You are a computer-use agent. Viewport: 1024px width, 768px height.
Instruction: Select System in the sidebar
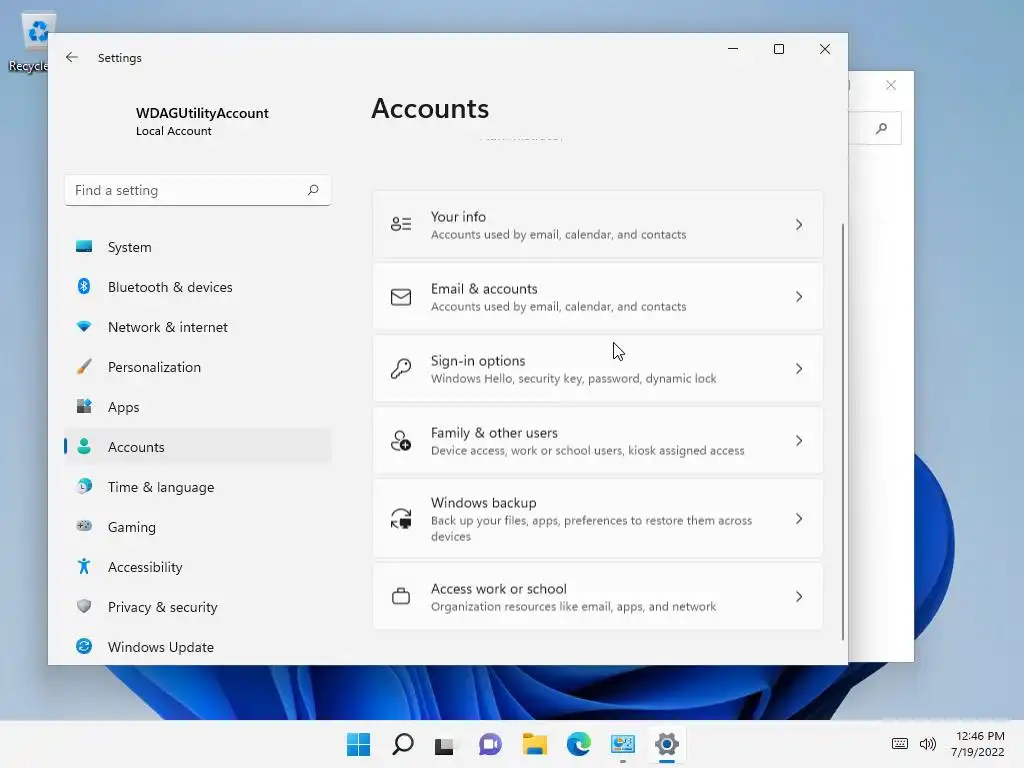click(x=198, y=247)
